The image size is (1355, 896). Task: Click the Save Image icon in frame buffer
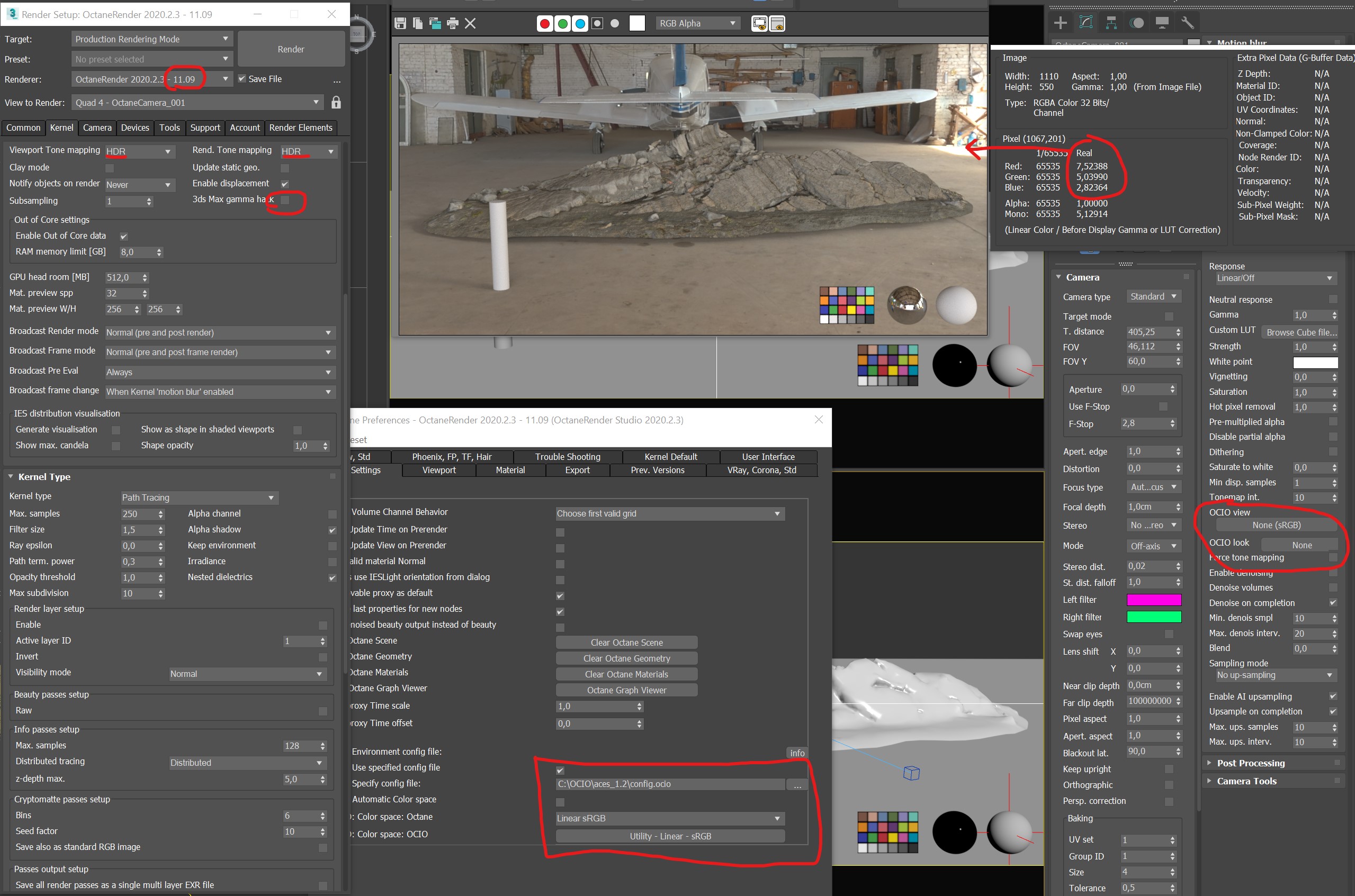click(400, 23)
